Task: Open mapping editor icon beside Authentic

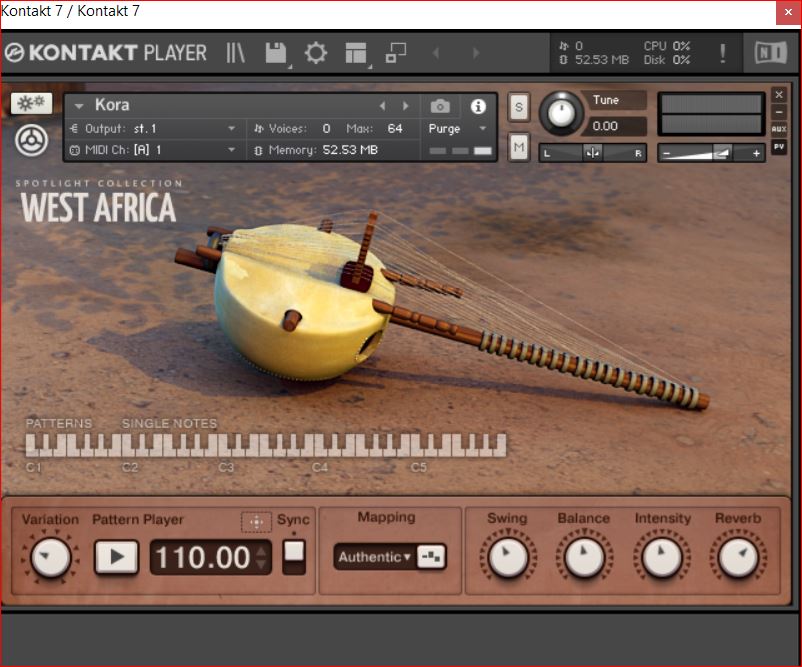Action: (431, 557)
